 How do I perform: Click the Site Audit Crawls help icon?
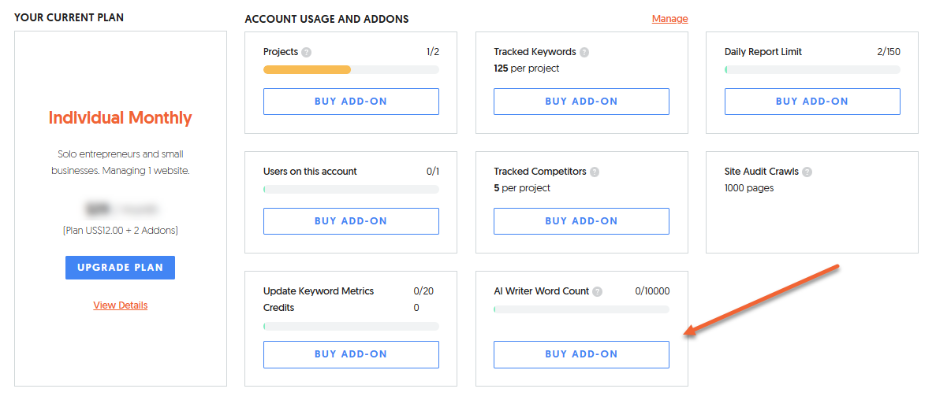click(807, 172)
